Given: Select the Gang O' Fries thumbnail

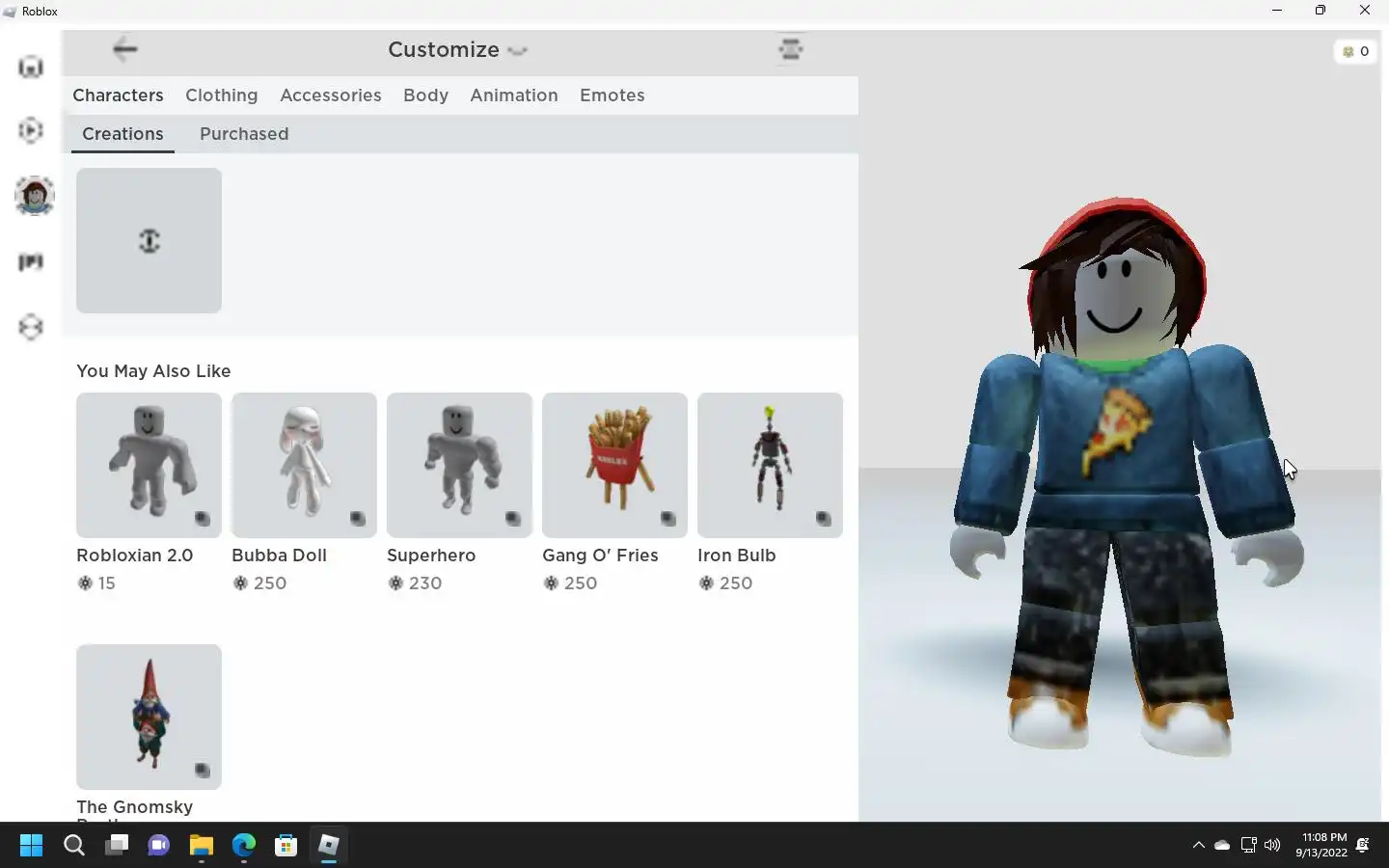Looking at the screenshot, I should 614,465.
